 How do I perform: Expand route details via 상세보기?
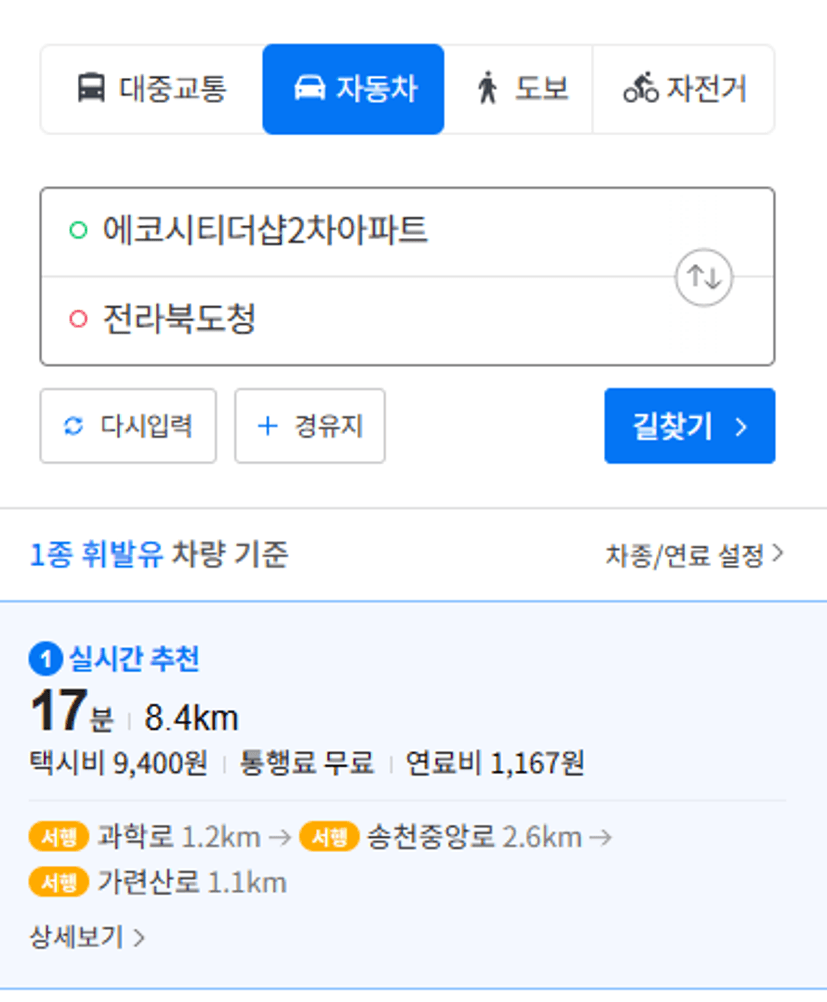[x=88, y=937]
